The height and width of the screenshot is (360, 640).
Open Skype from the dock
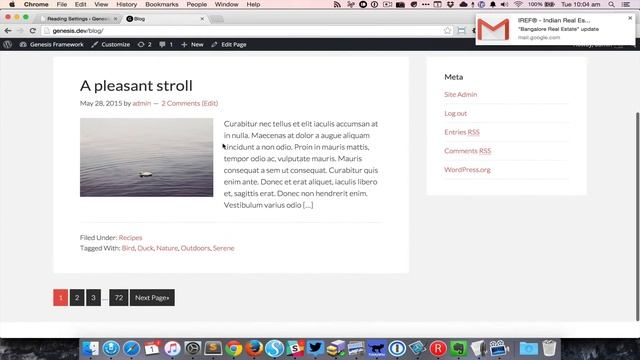tap(274, 348)
